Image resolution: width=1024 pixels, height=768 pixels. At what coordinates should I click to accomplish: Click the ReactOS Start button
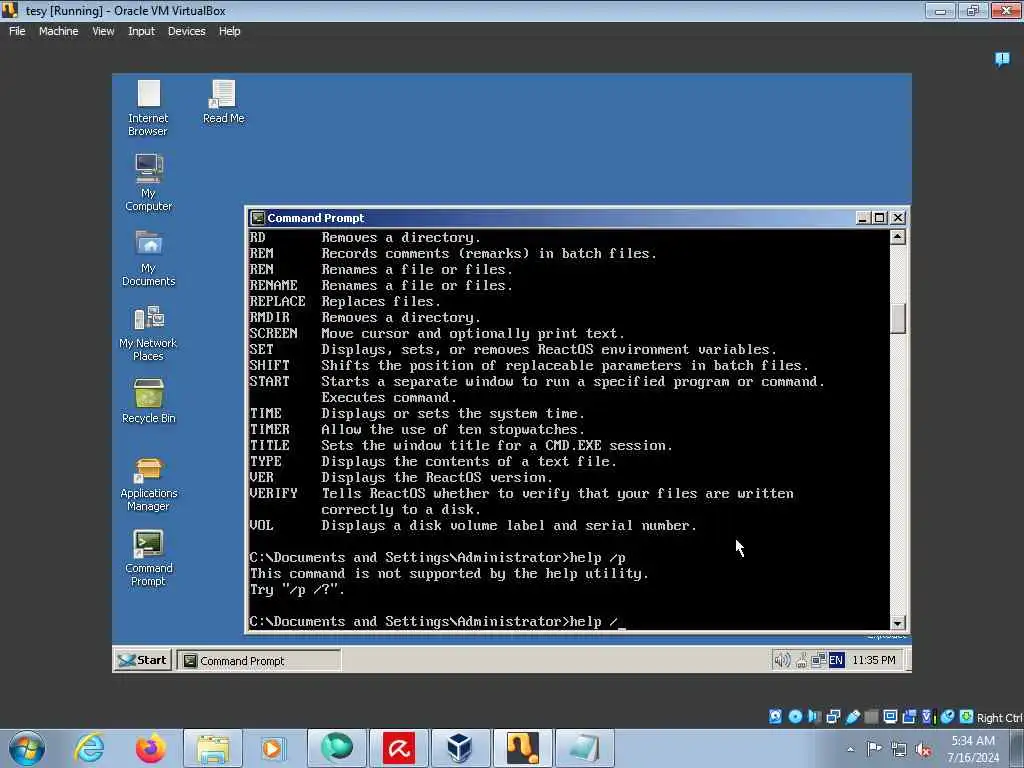(143, 660)
